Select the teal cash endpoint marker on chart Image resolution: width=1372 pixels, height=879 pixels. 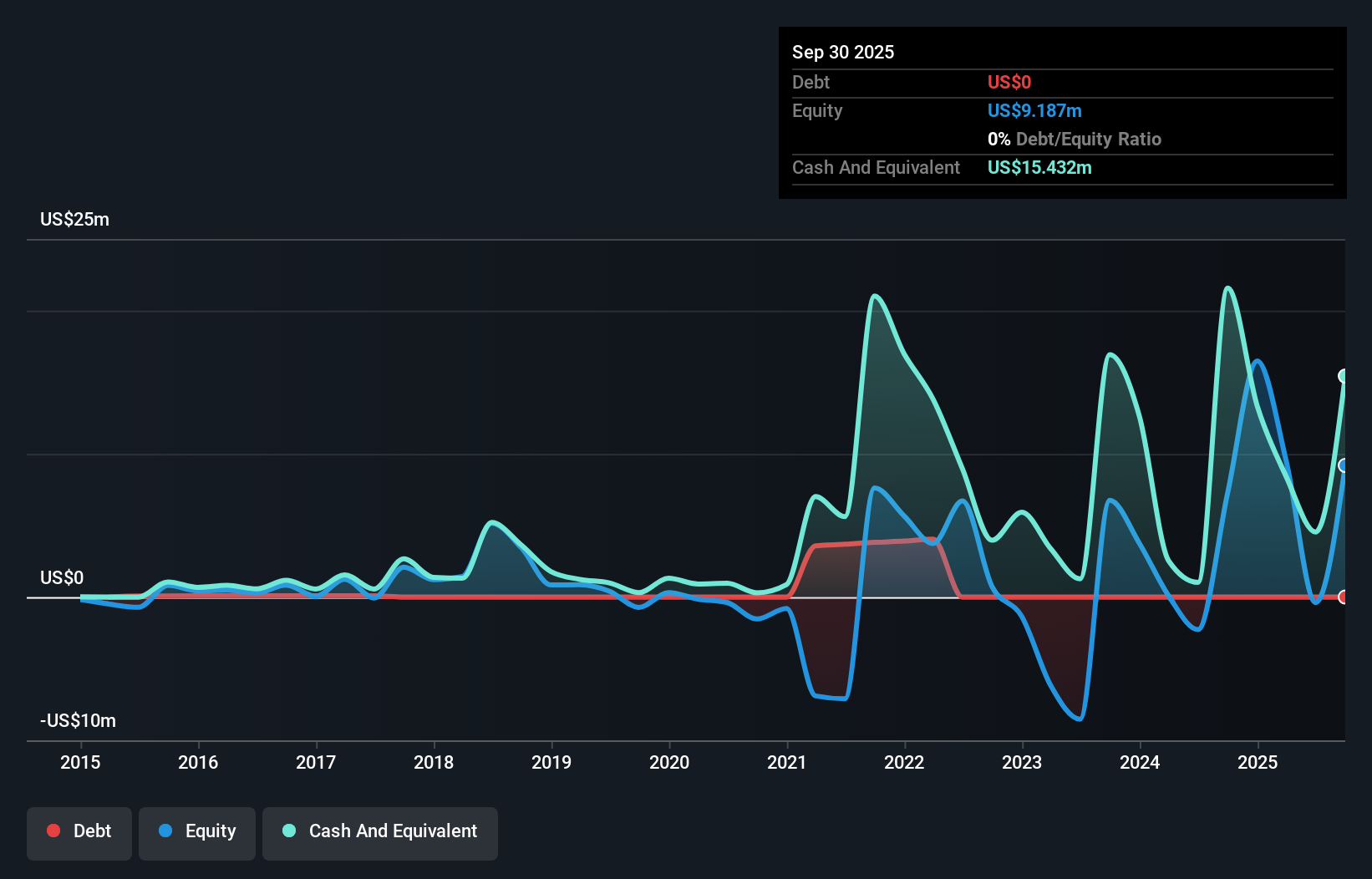click(x=1344, y=378)
